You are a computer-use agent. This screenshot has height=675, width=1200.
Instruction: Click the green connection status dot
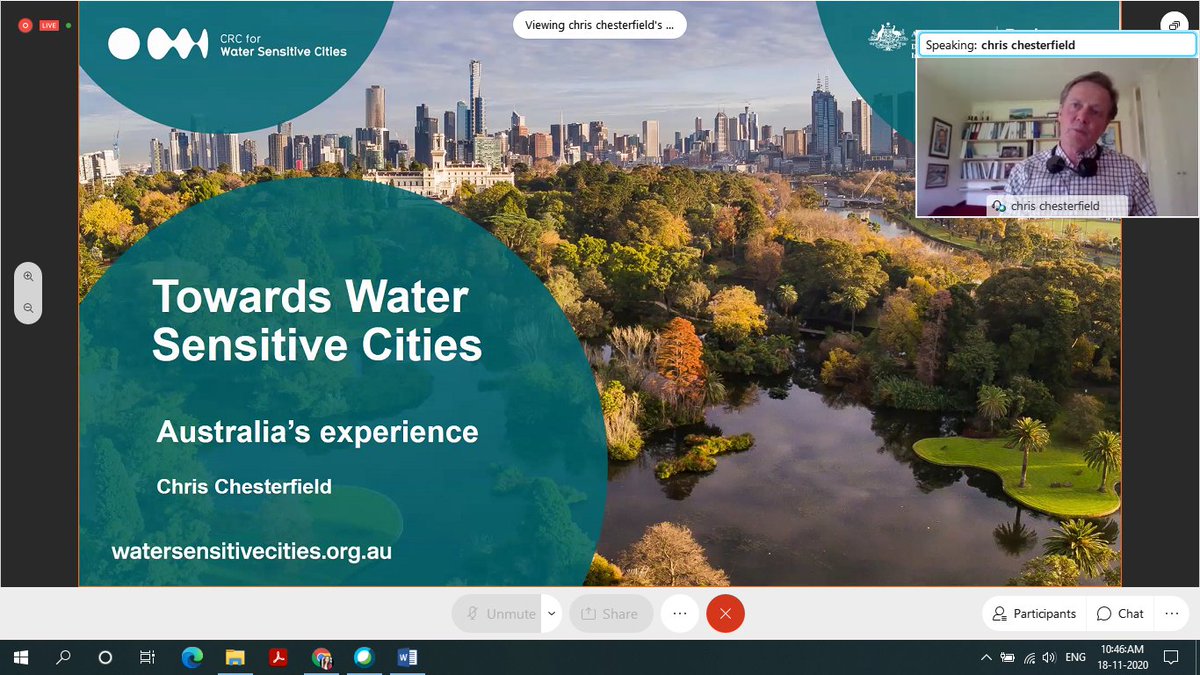point(68,26)
